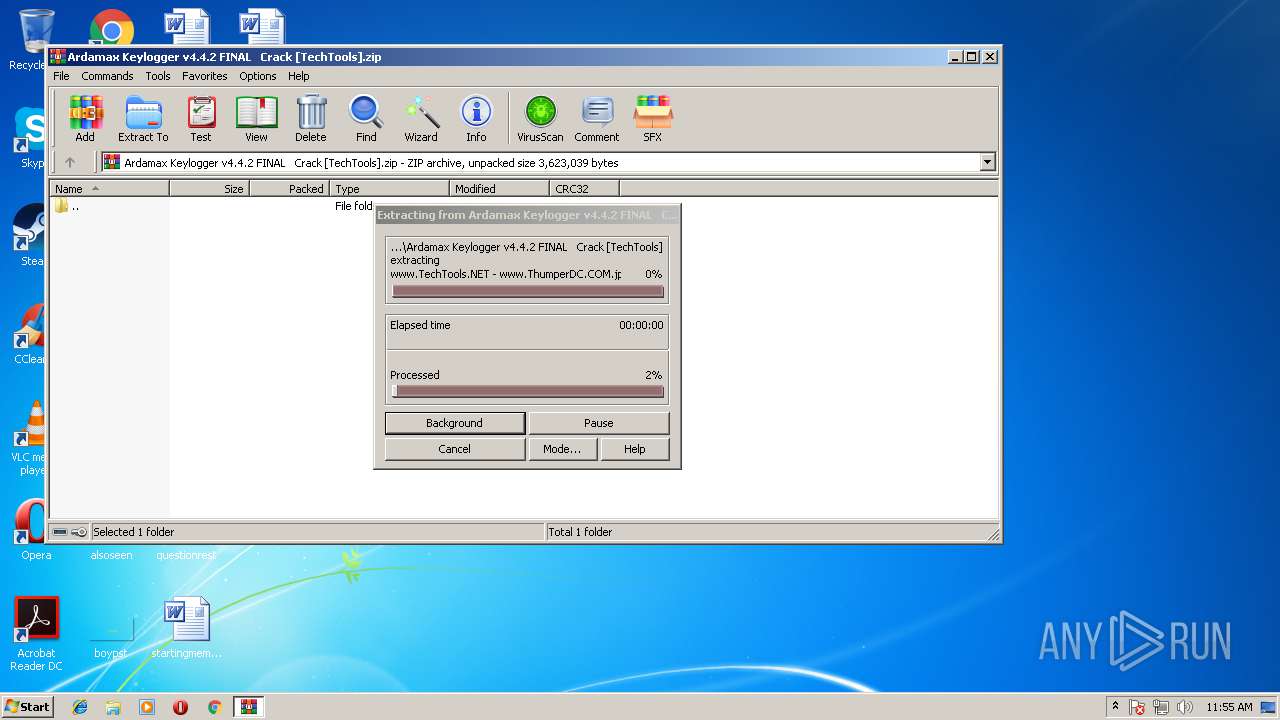Open Opera from the taskbar
Image resolution: width=1280 pixels, height=720 pixels.
point(181,707)
